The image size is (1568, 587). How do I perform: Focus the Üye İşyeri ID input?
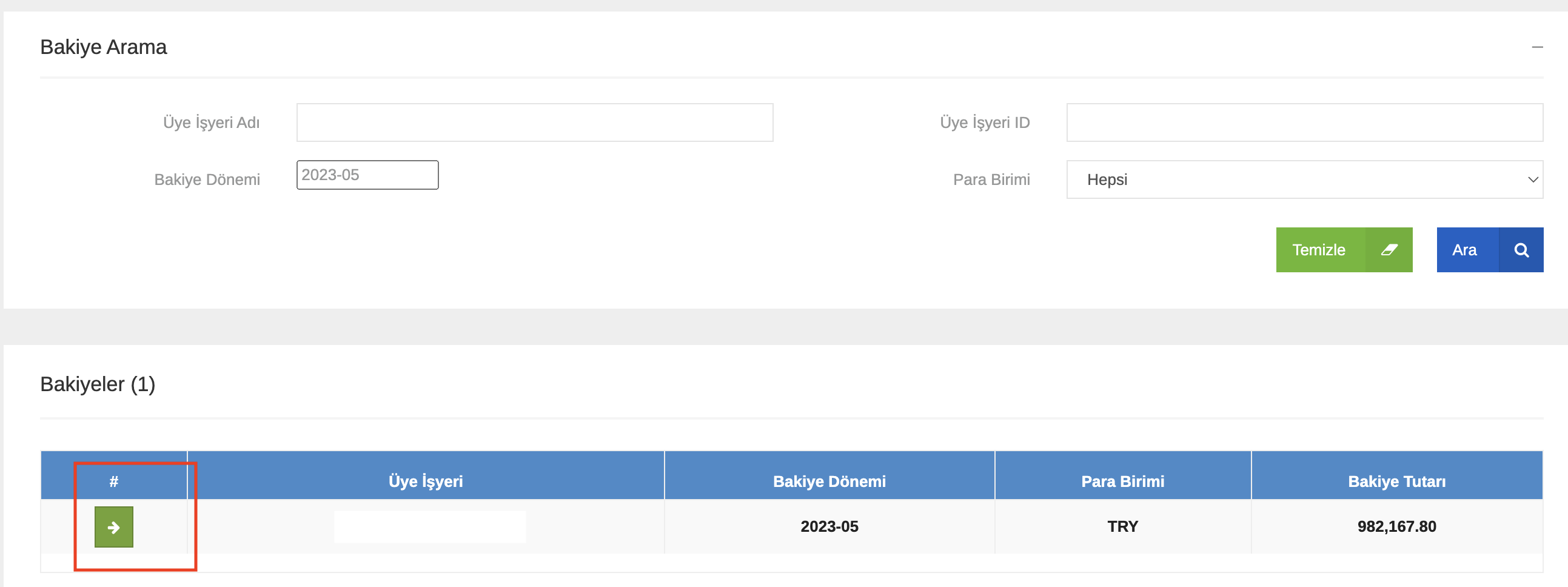tap(1304, 122)
